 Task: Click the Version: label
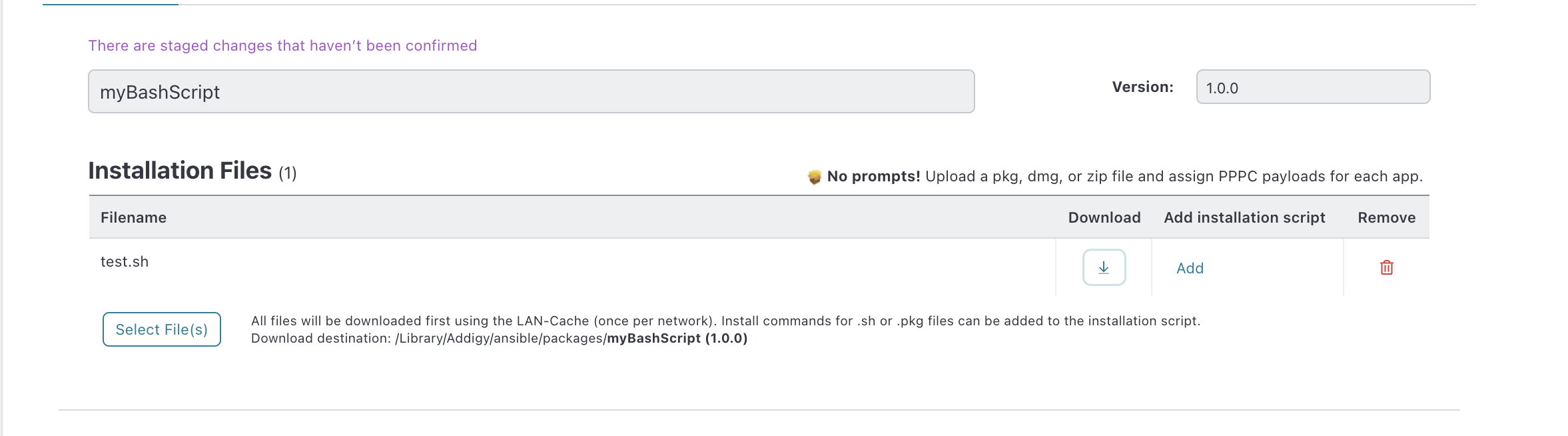[1142, 87]
